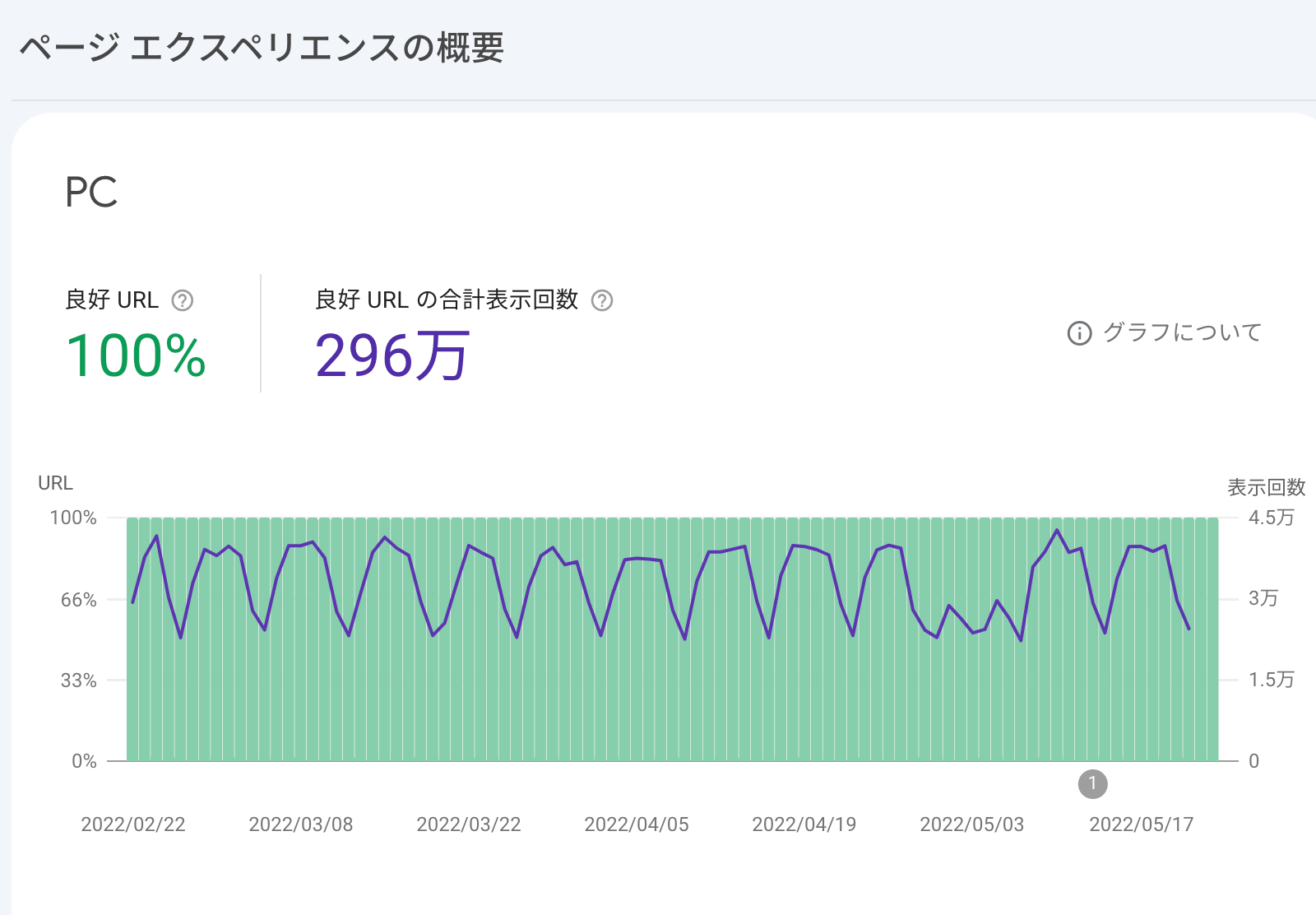Click the info icon before グラフについて
This screenshot has height=915, width=1316.
pyautogui.click(x=1079, y=333)
